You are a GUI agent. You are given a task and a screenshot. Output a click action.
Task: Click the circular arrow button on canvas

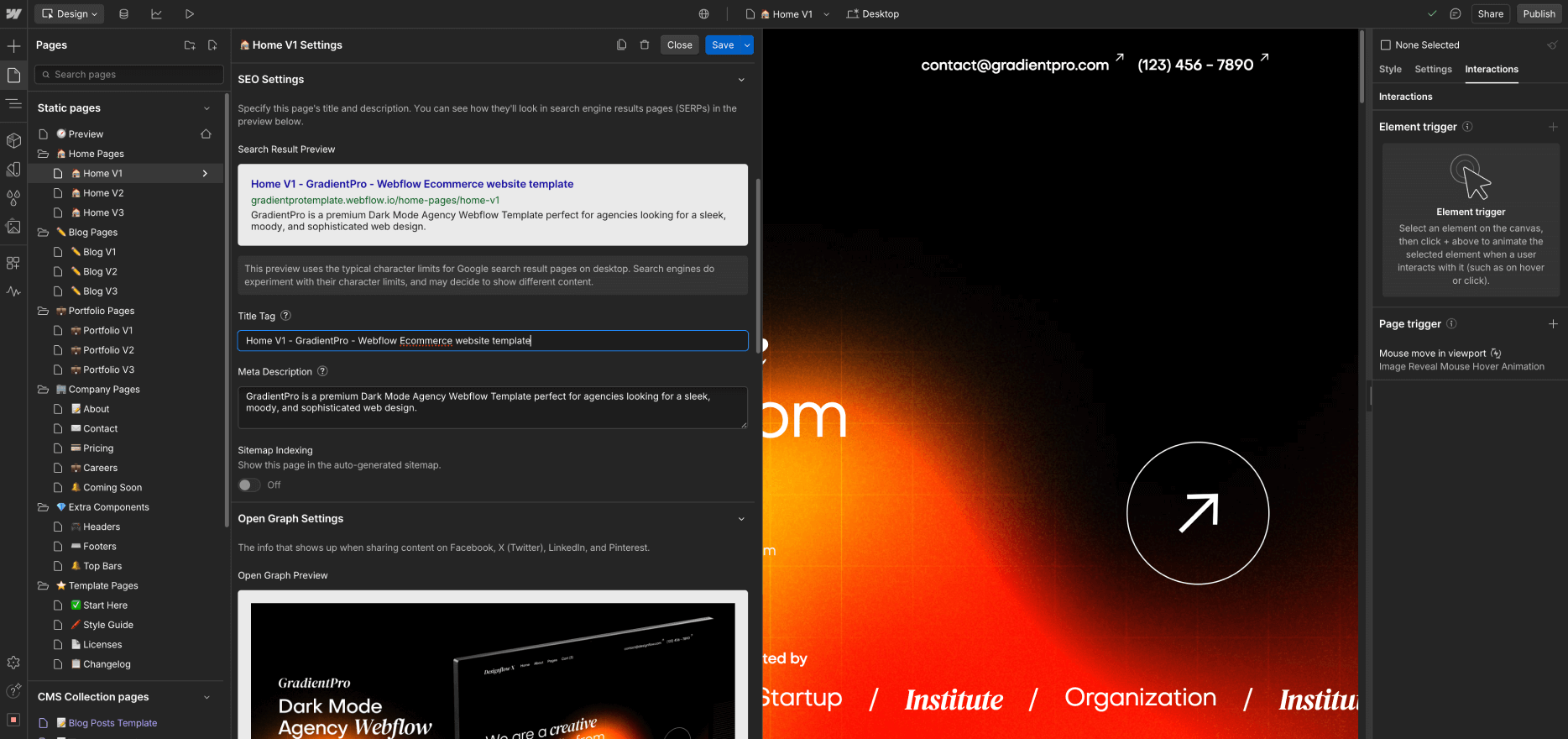1198,513
